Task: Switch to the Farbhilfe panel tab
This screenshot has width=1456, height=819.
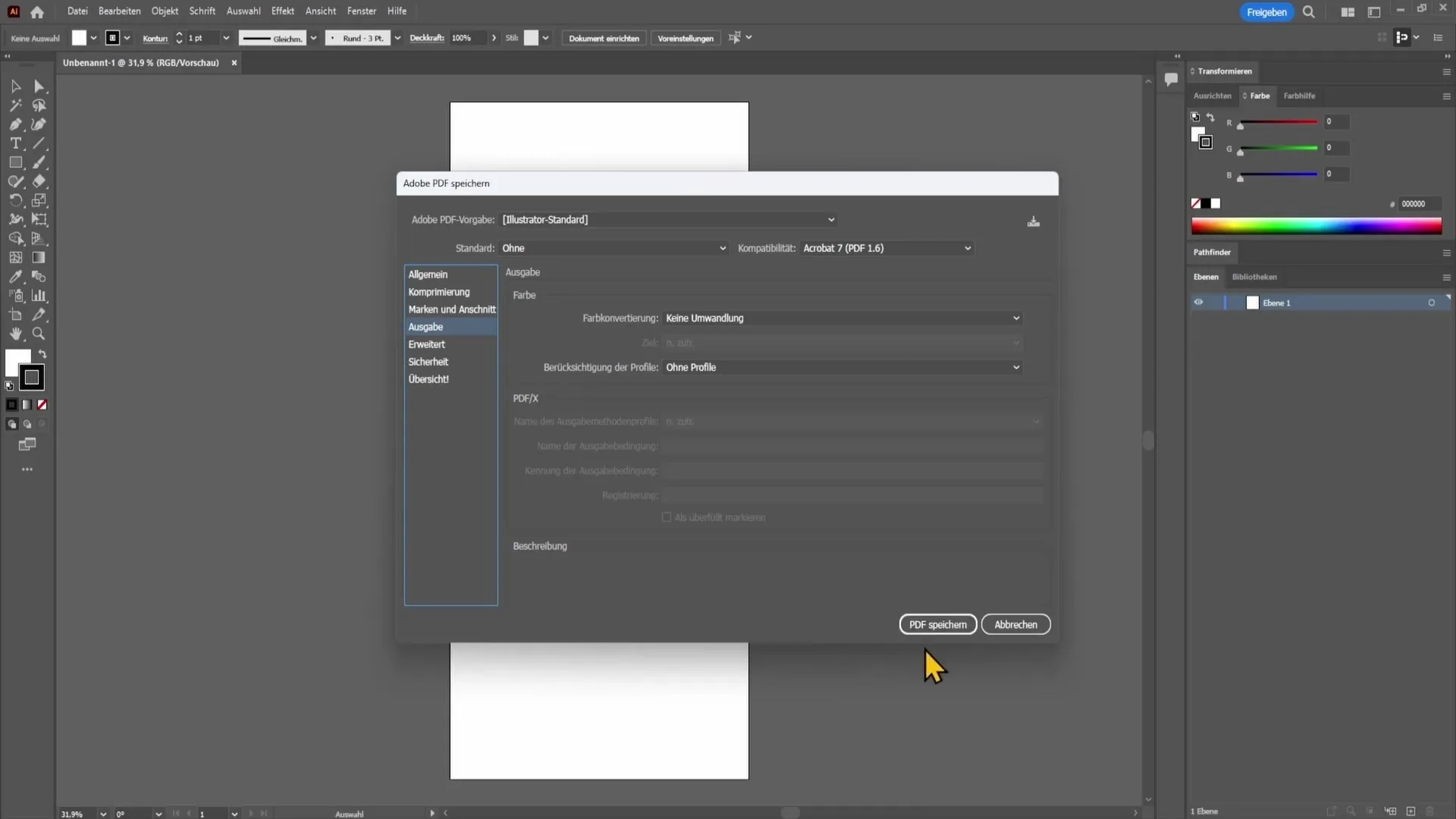Action: [1299, 96]
